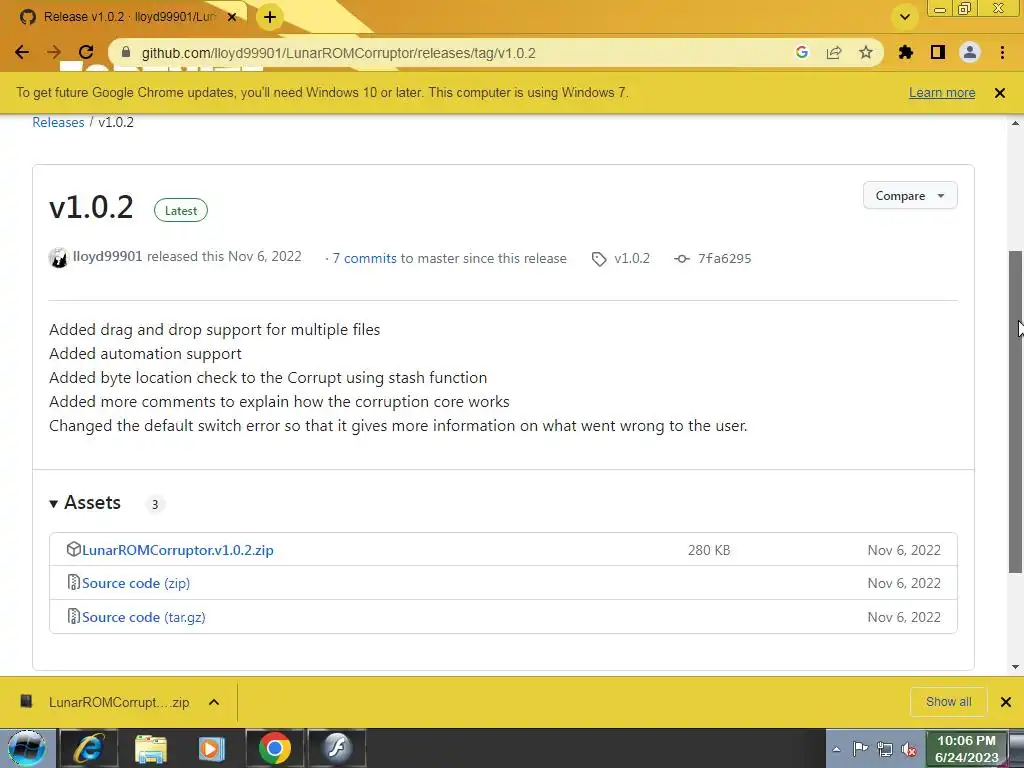
Task: Open Windows Media Player from taskbar
Action: pos(212,748)
